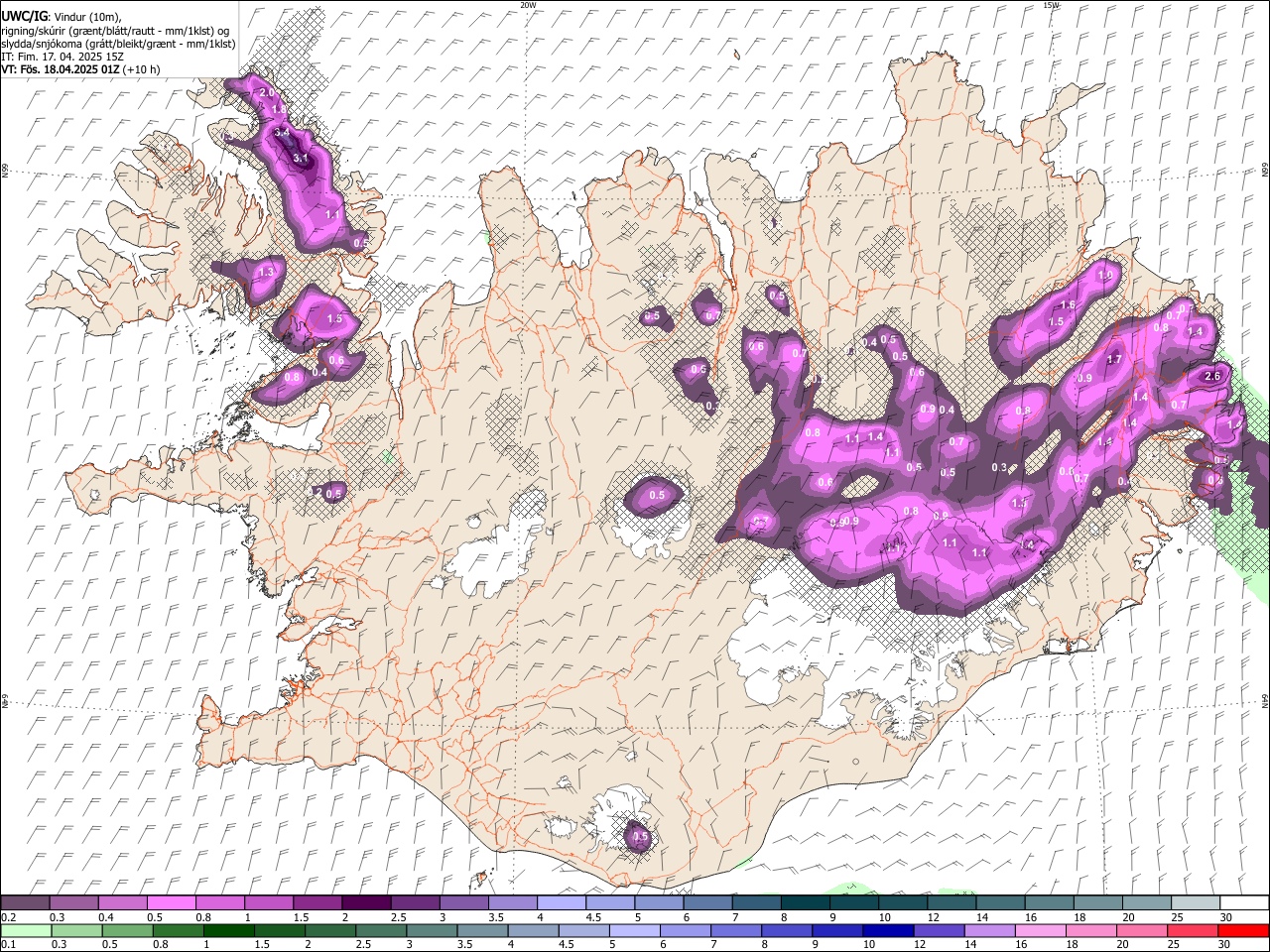
Task: Click the darkest purple snow swatch at 2
Action: pyautogui.click(x=365, y=903)
